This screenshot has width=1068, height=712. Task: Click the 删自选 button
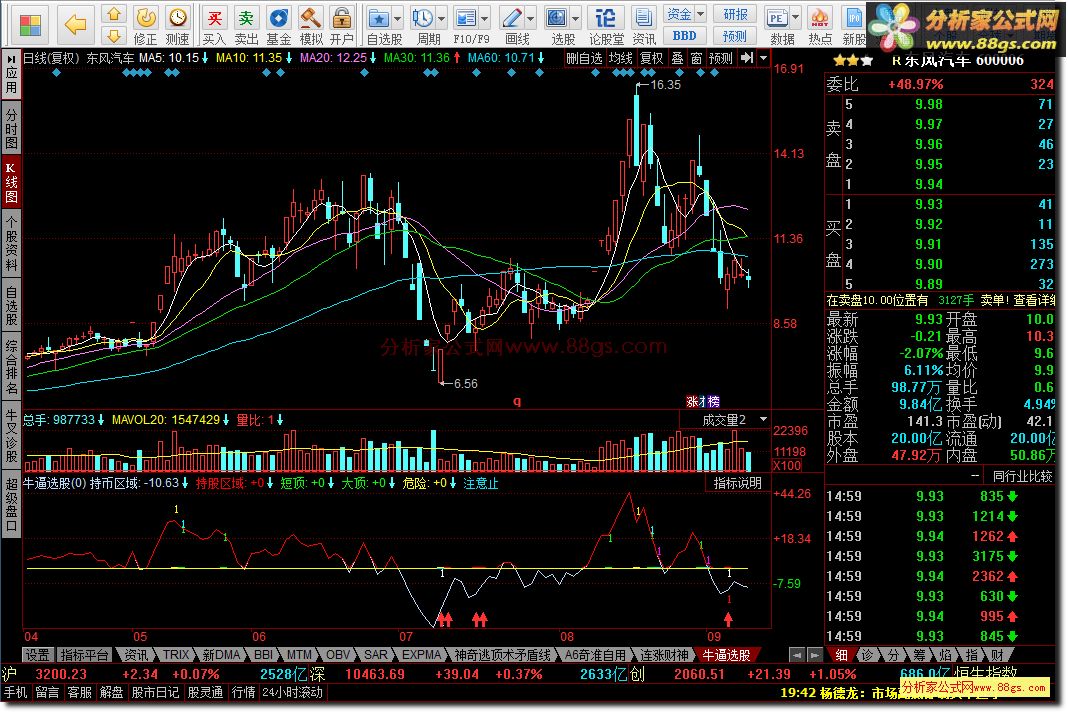pyautogui.click(x=584, y=58)
